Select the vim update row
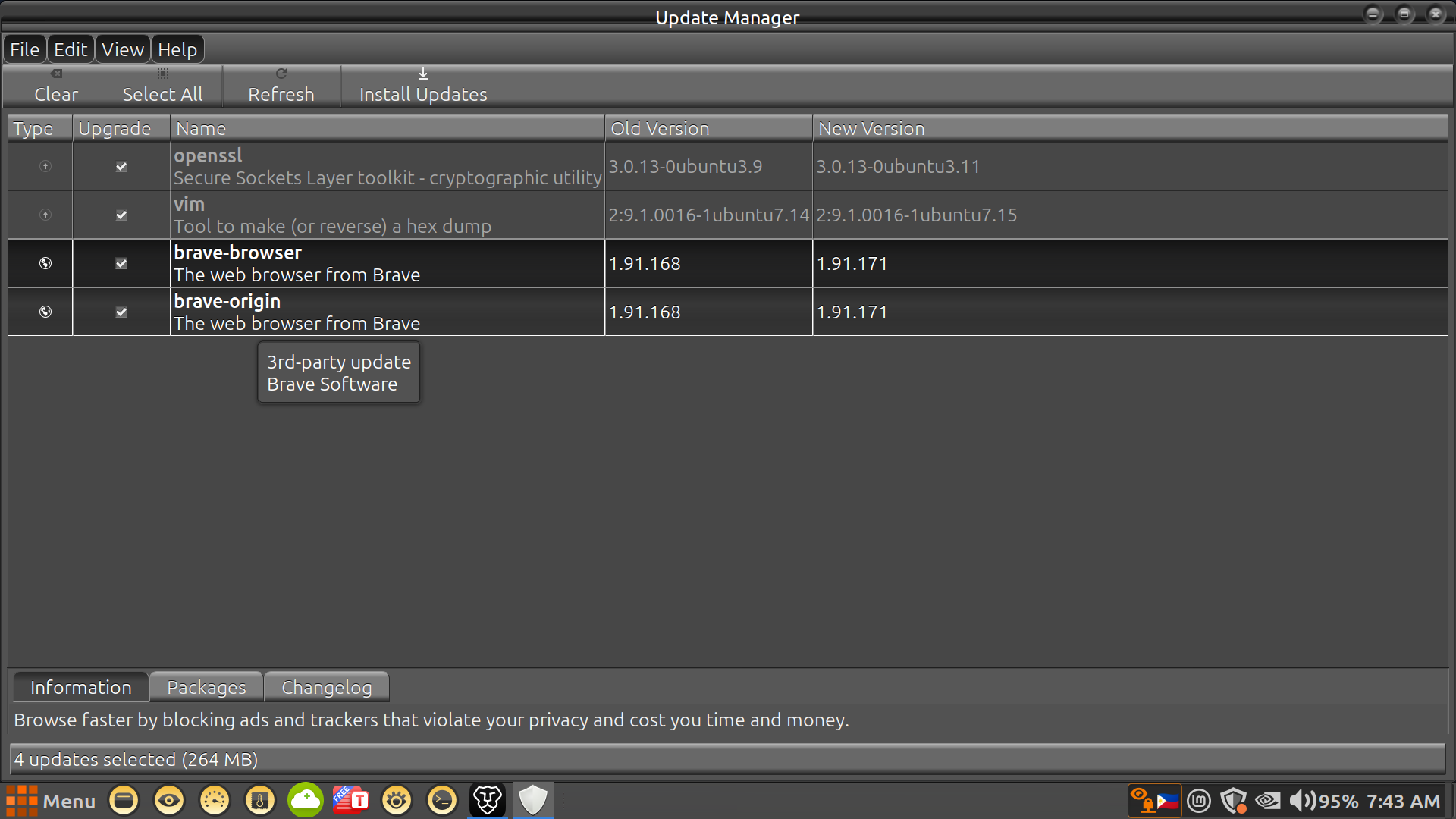This screenshot has height=819, width=1456. tap(728, 215)
